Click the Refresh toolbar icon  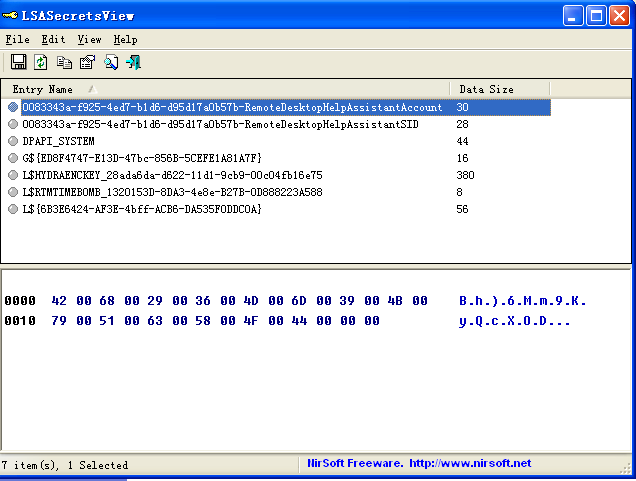pos(41,62)
